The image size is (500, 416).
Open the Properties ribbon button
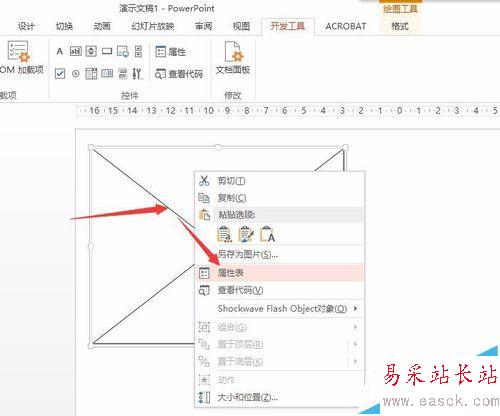170,52
